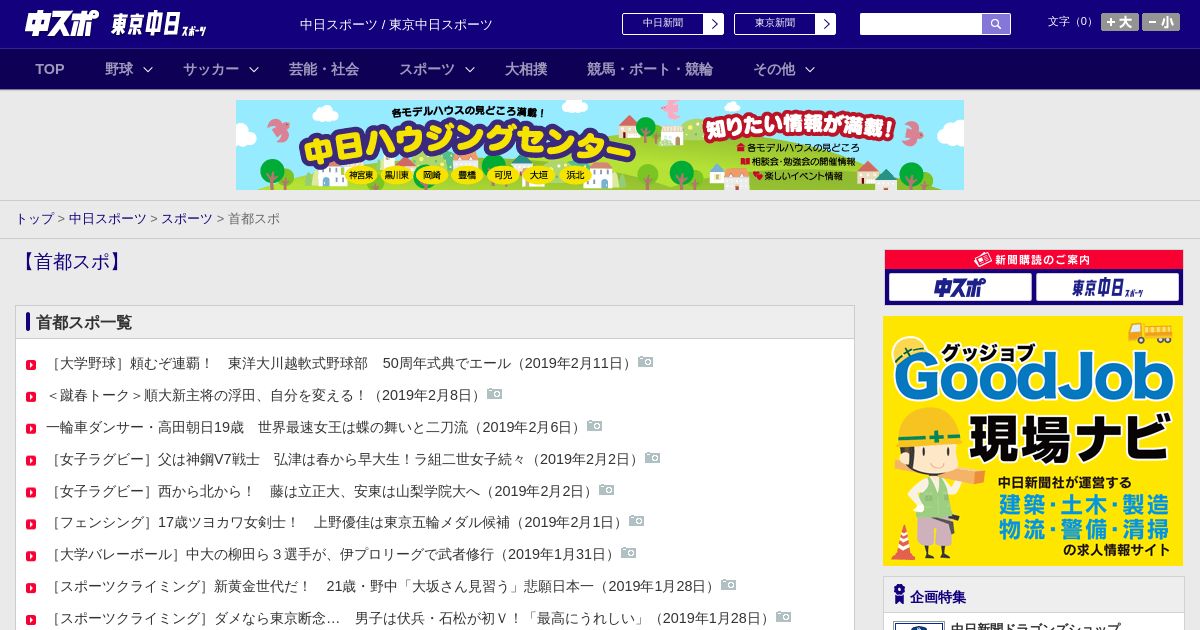Open the 競馬・ボート・競輪 navigation item
Image resolution: width=1200 pixels, height=630 pixels.
coord(650,69)
